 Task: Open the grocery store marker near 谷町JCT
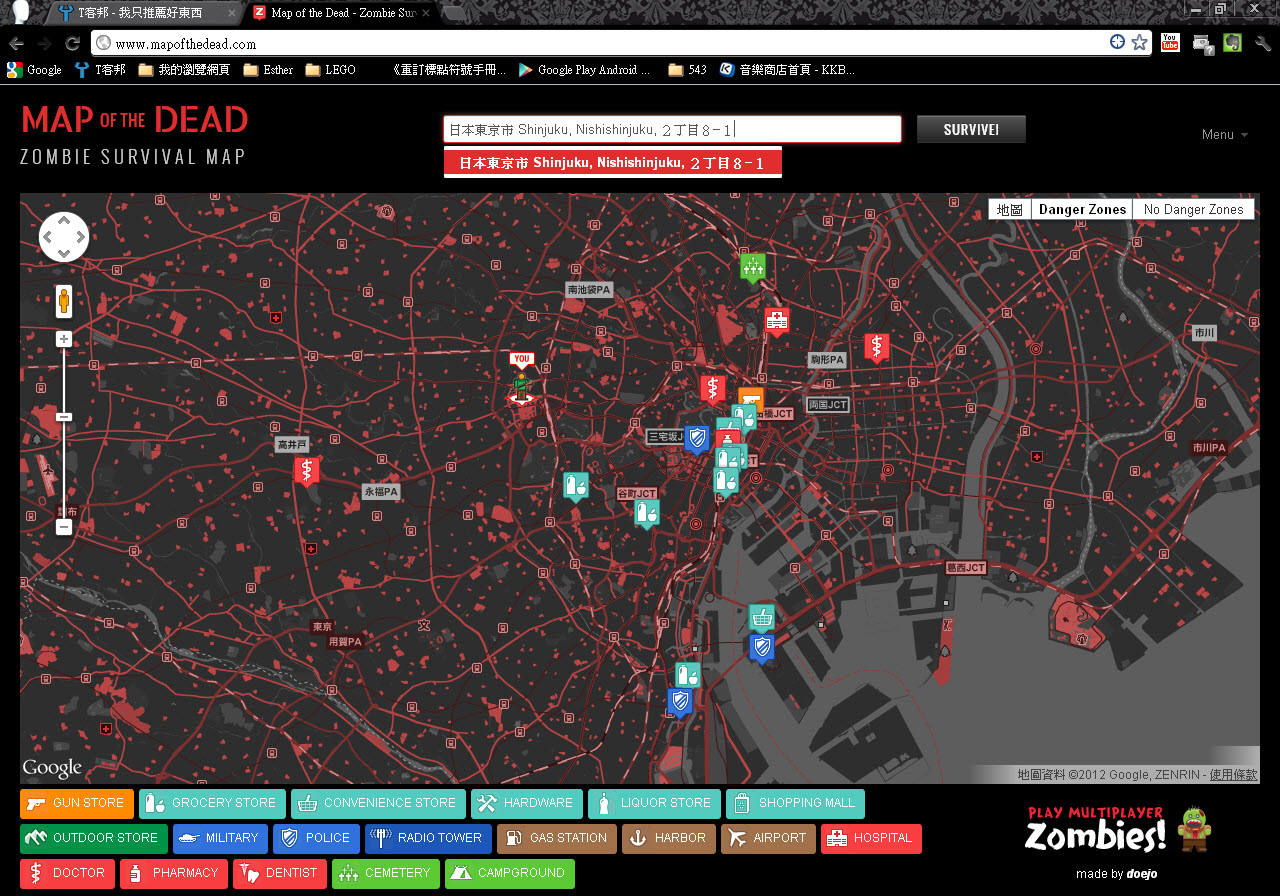[x=647, y=512]
